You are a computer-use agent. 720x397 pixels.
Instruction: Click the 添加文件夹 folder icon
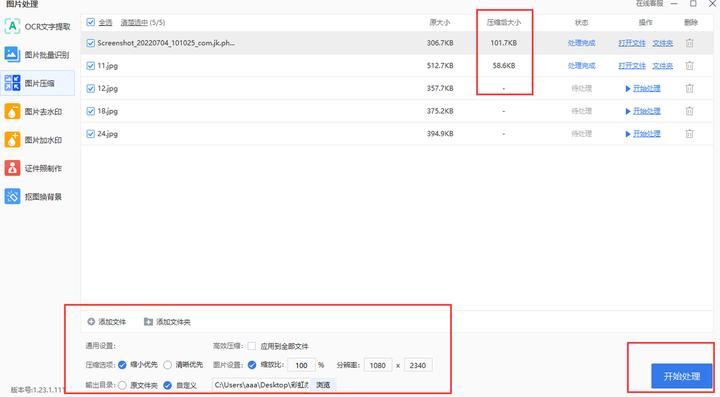(x=148, y=322)
